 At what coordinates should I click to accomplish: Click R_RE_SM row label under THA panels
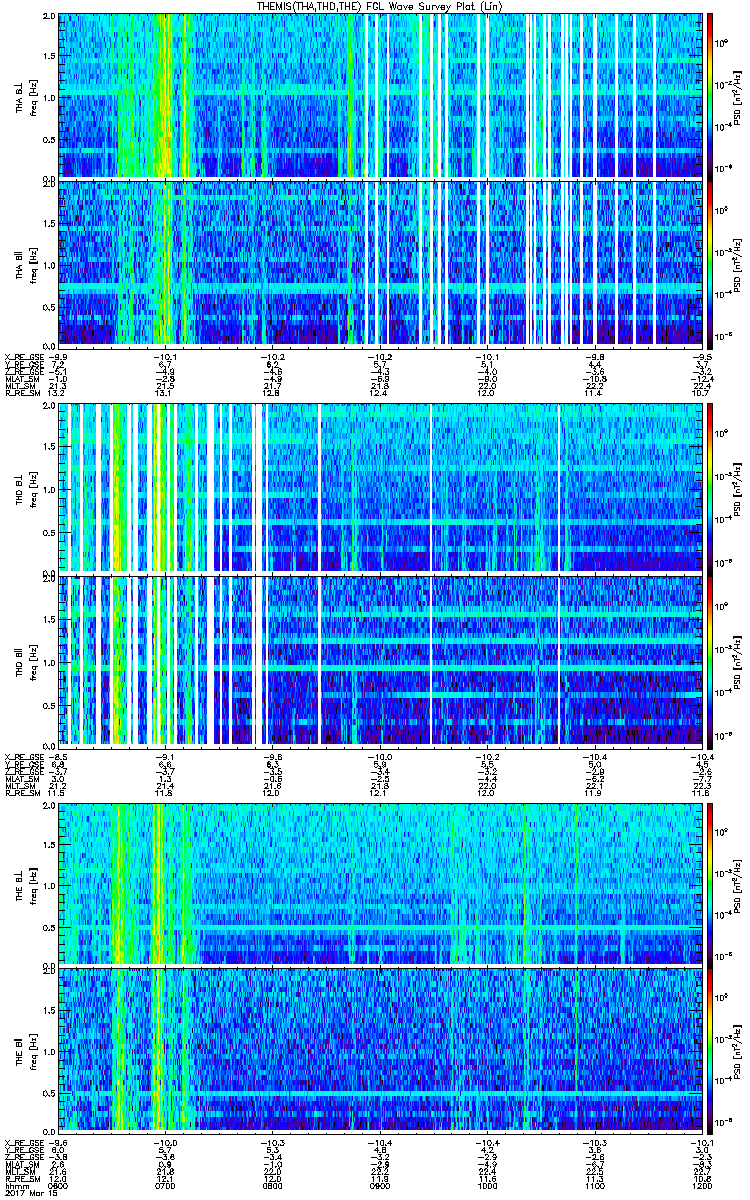(x=23, y=393)
